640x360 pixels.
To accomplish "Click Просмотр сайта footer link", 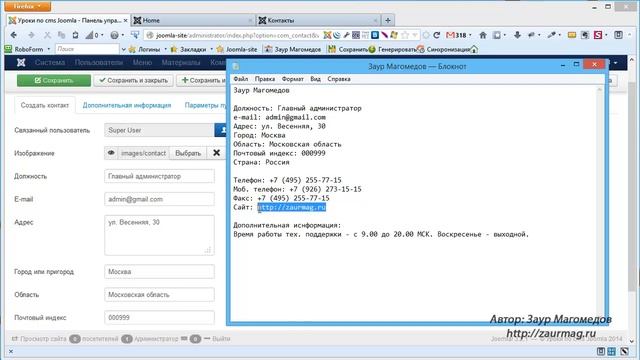I will 39,339.
